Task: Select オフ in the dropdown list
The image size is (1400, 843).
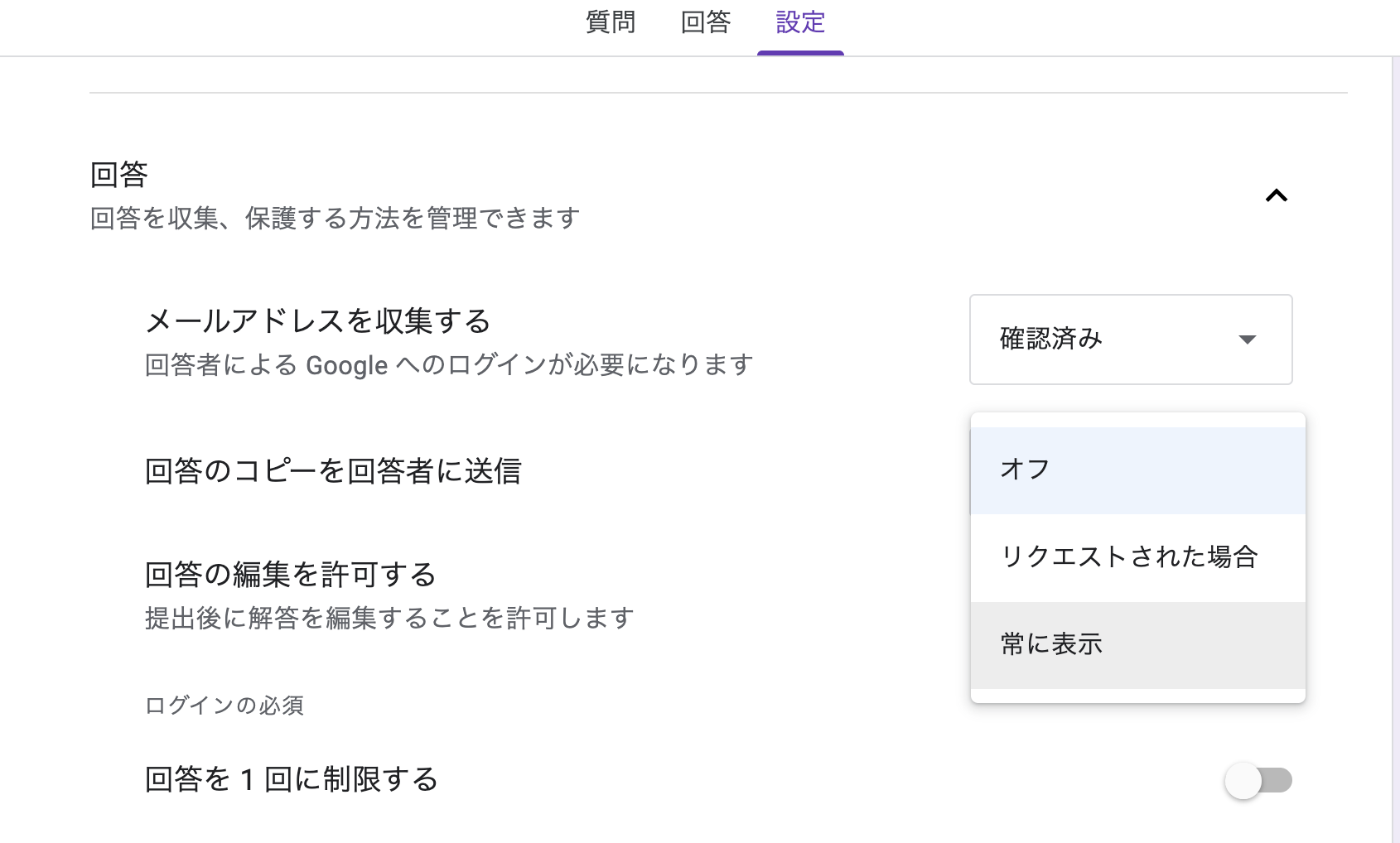Action: (x=1137, y=470)
